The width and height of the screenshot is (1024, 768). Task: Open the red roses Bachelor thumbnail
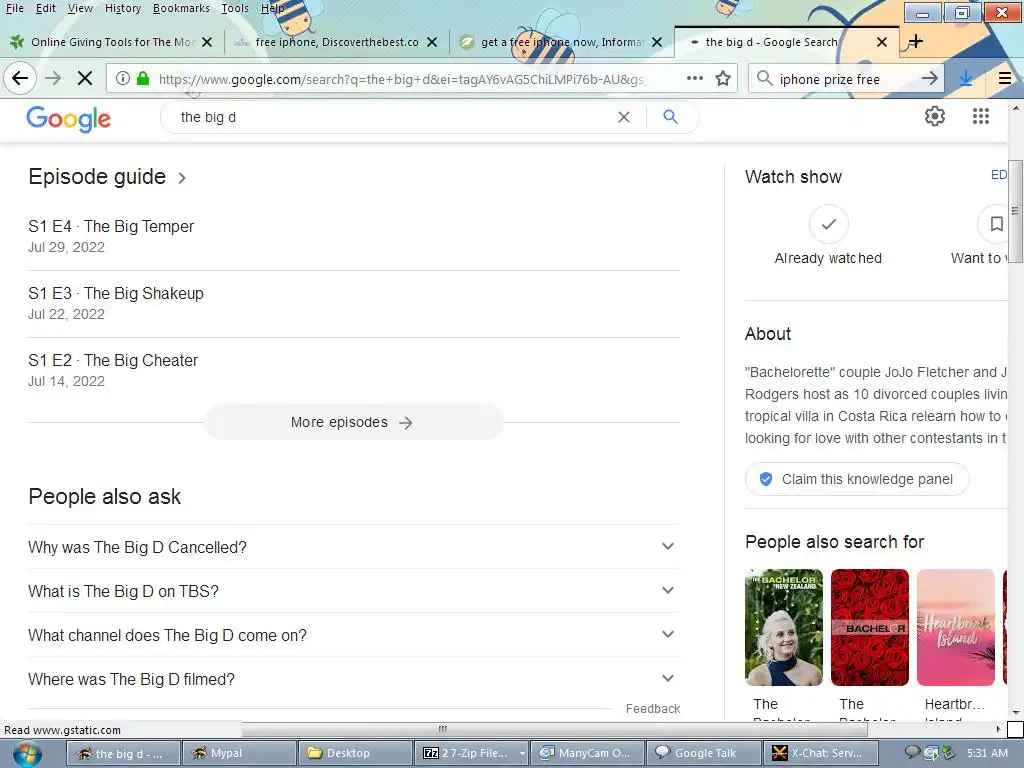click(x=869, y=627)
